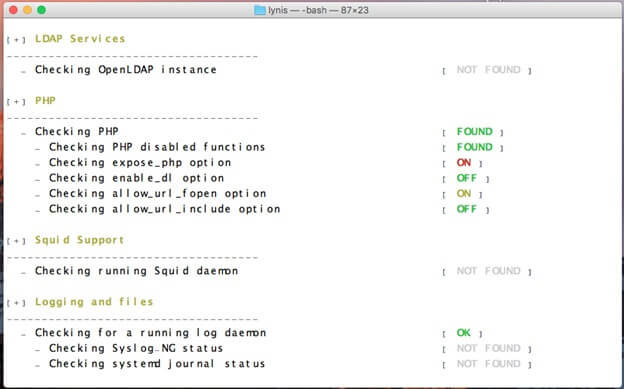Click the 'Squid Support' section heading
The image size is (624, 389).
[79, 240]
